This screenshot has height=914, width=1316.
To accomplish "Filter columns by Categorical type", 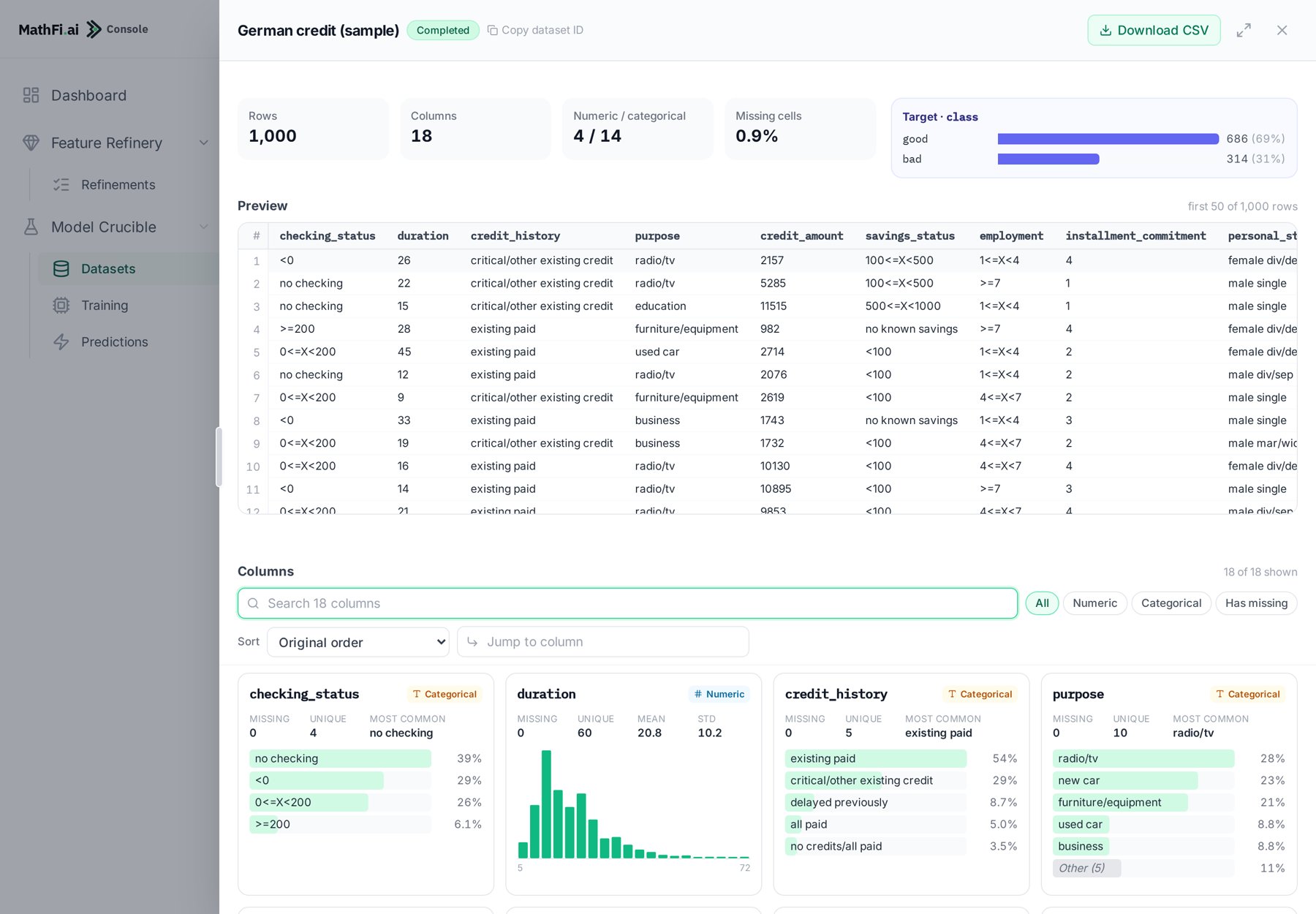I will [1171, 603].
